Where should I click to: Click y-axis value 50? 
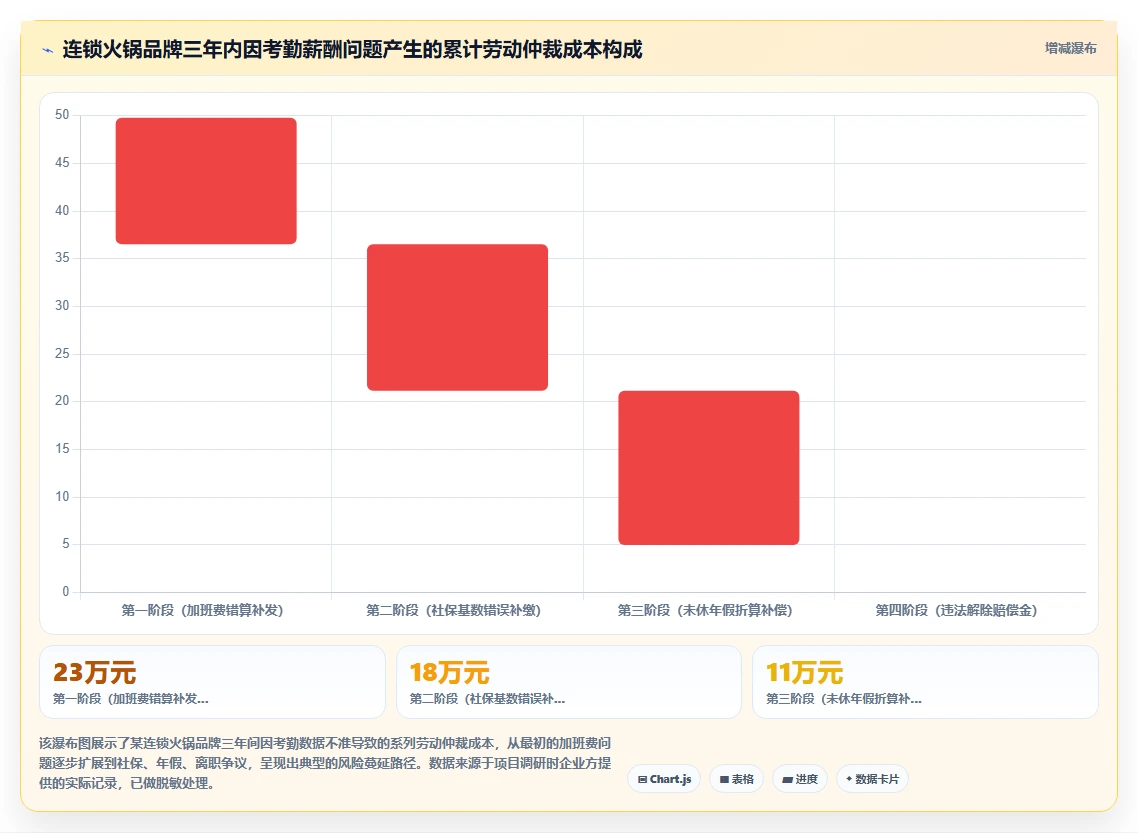62,115
